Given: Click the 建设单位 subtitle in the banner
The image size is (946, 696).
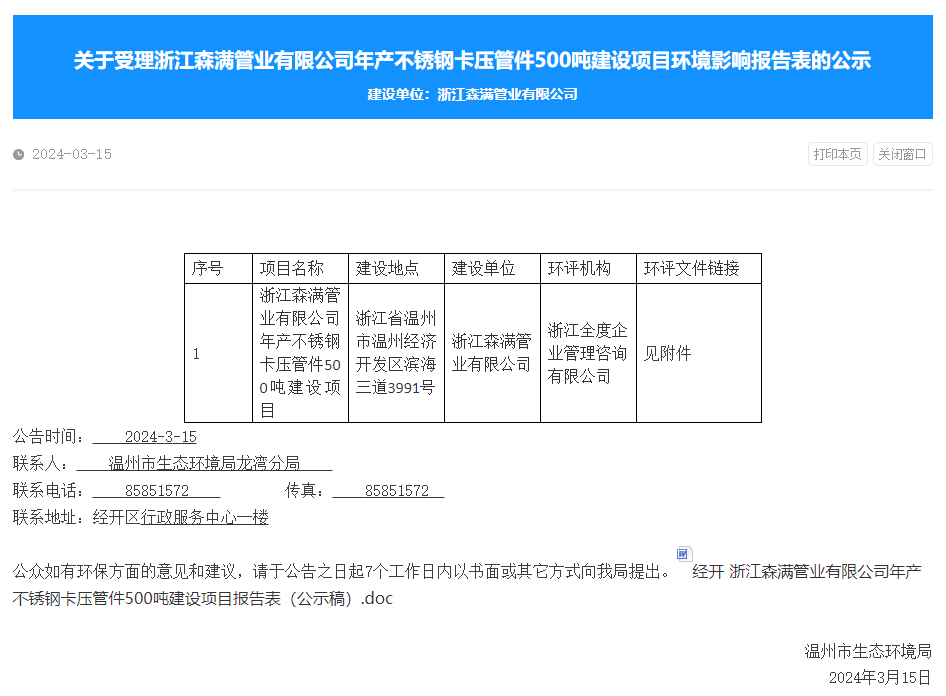Looking at the screenshot, I should coord(472,94).
